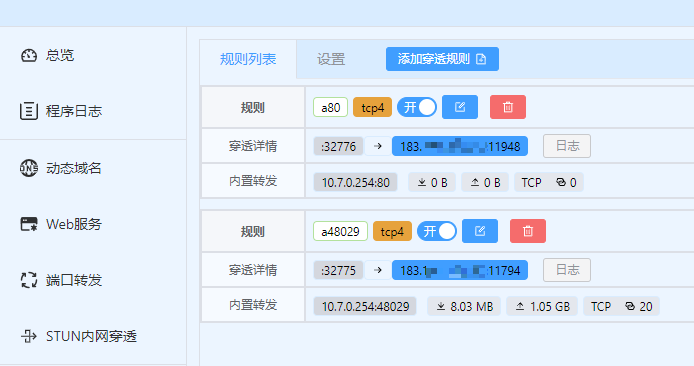The image size is (694, 366).
Task: Click the Web服务 window icon
Action: pos(29,224)
